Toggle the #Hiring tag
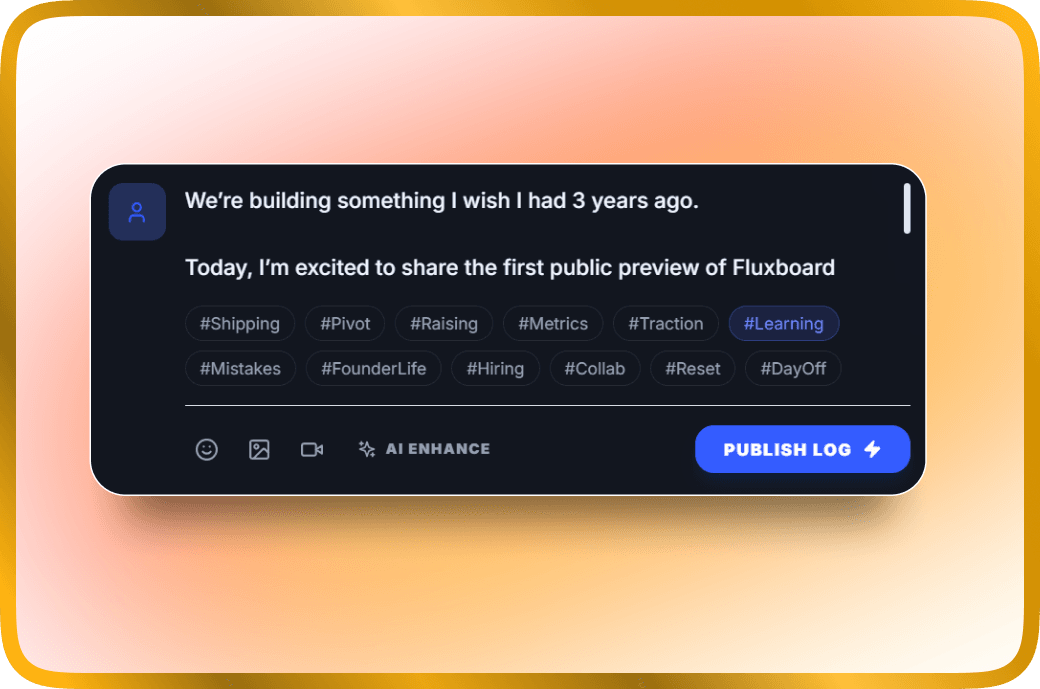The height and width of the screenshot is (689, 1040). [x=495, y=368]
